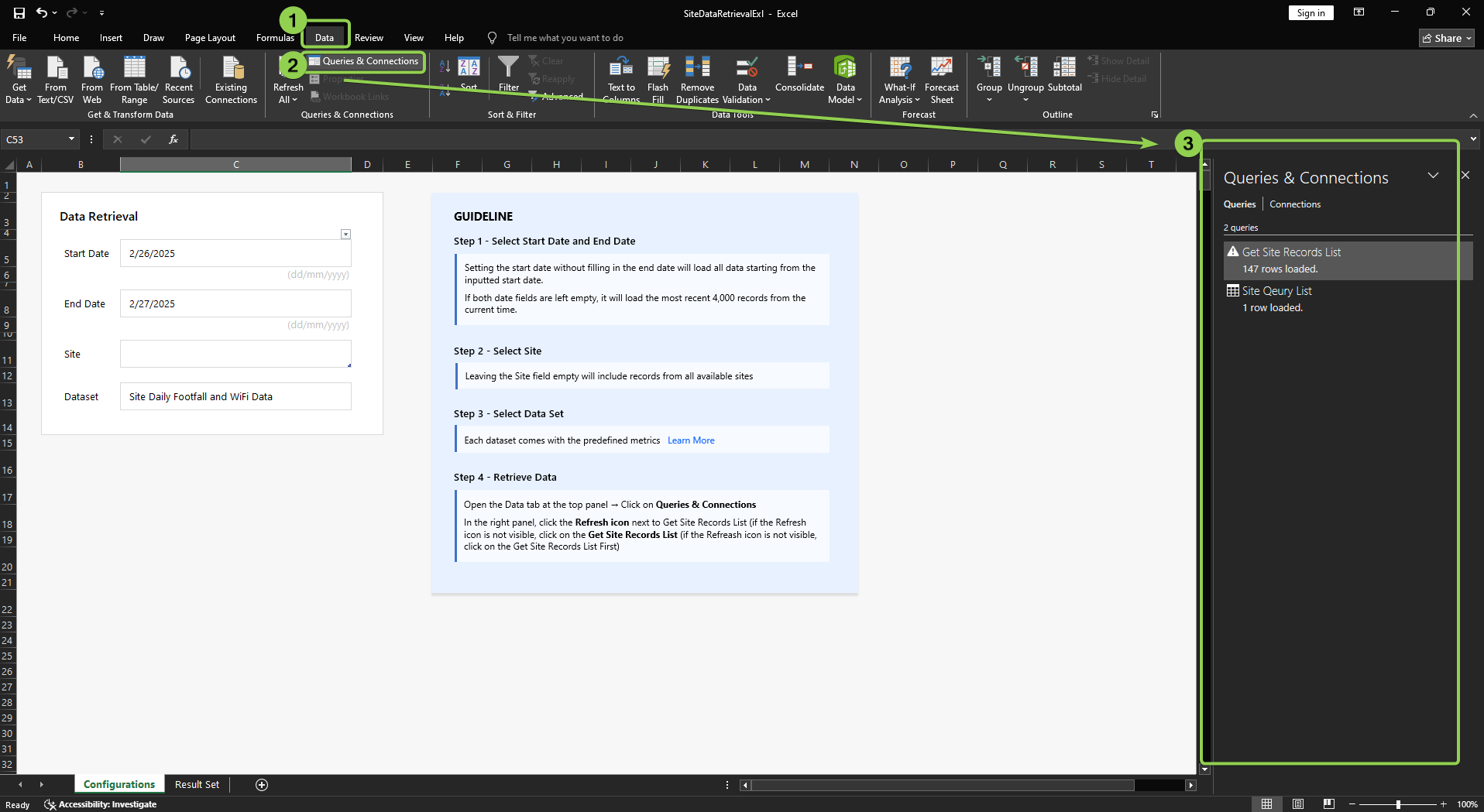1484x812 pixels.
Task: Adjust the zoom slider handle
Action: 1398,804
